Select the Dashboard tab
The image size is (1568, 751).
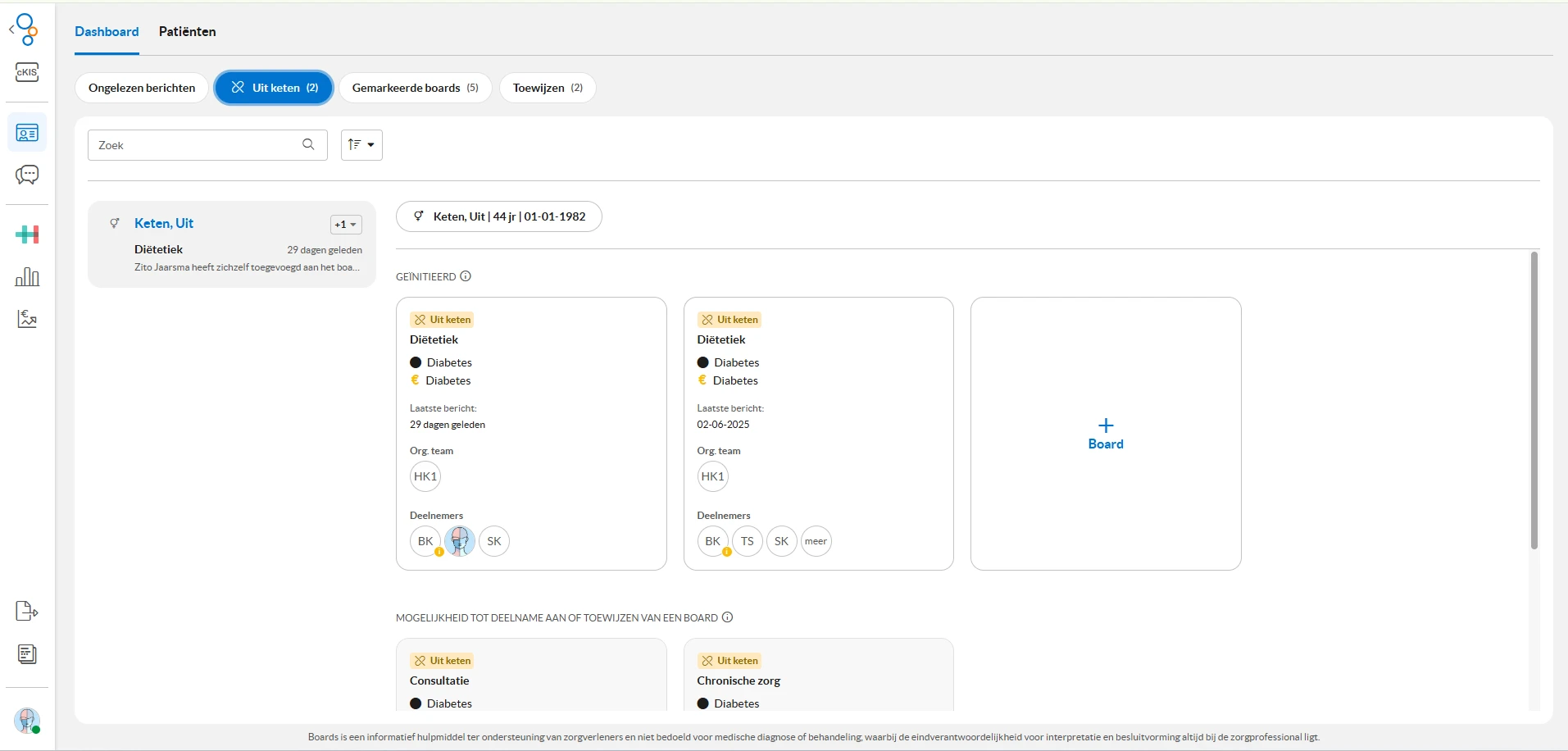point(107,31)
